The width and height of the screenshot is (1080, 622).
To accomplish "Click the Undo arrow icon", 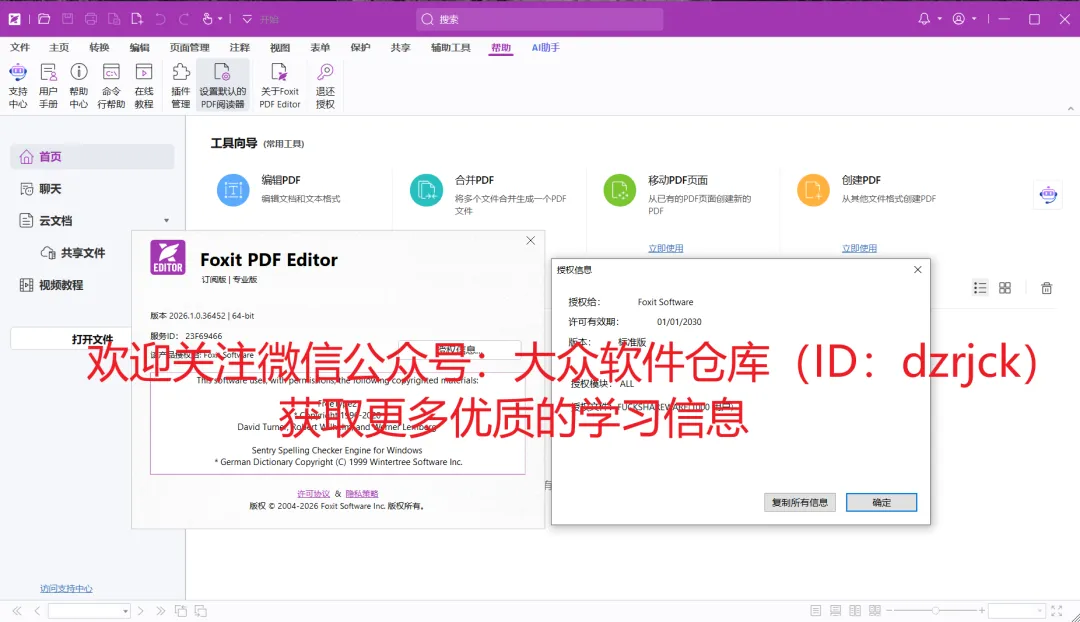I will click(x=160, y=19).
